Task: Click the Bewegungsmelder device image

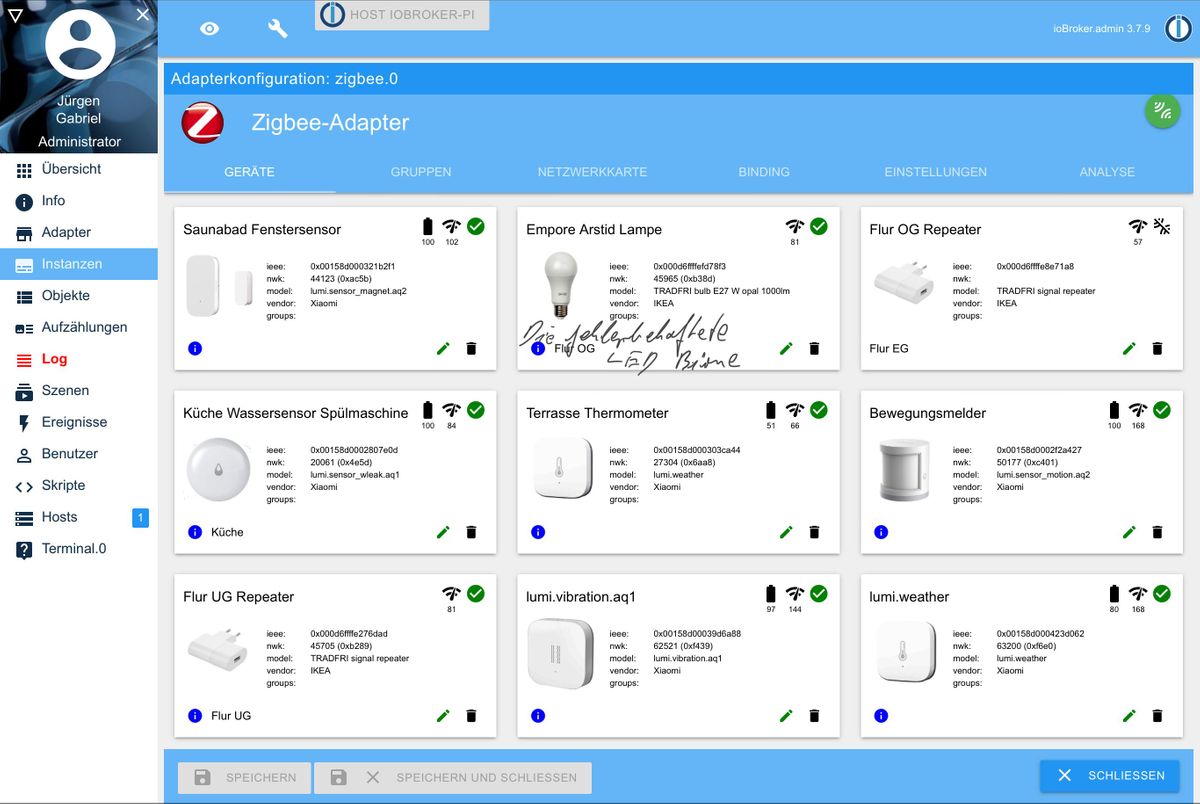Action: point(903,469)
